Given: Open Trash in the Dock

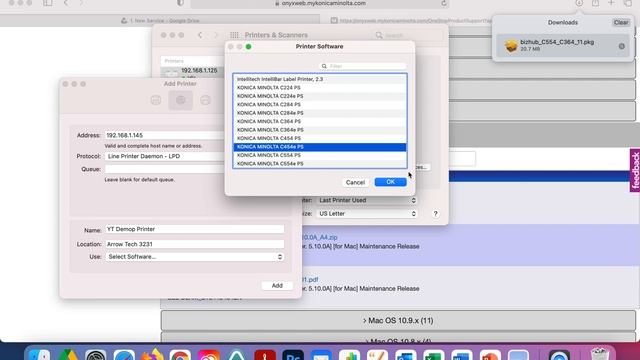Looking at the screenshot, I should click(x=599, y=354).
